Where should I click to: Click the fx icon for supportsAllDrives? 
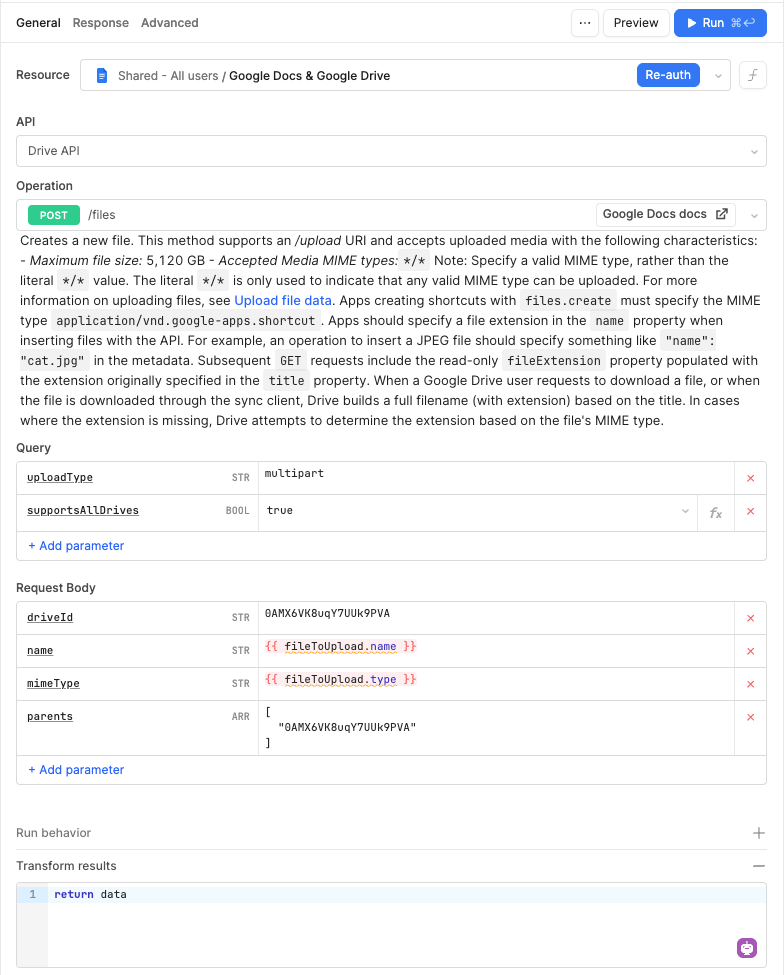coord(716,511)
